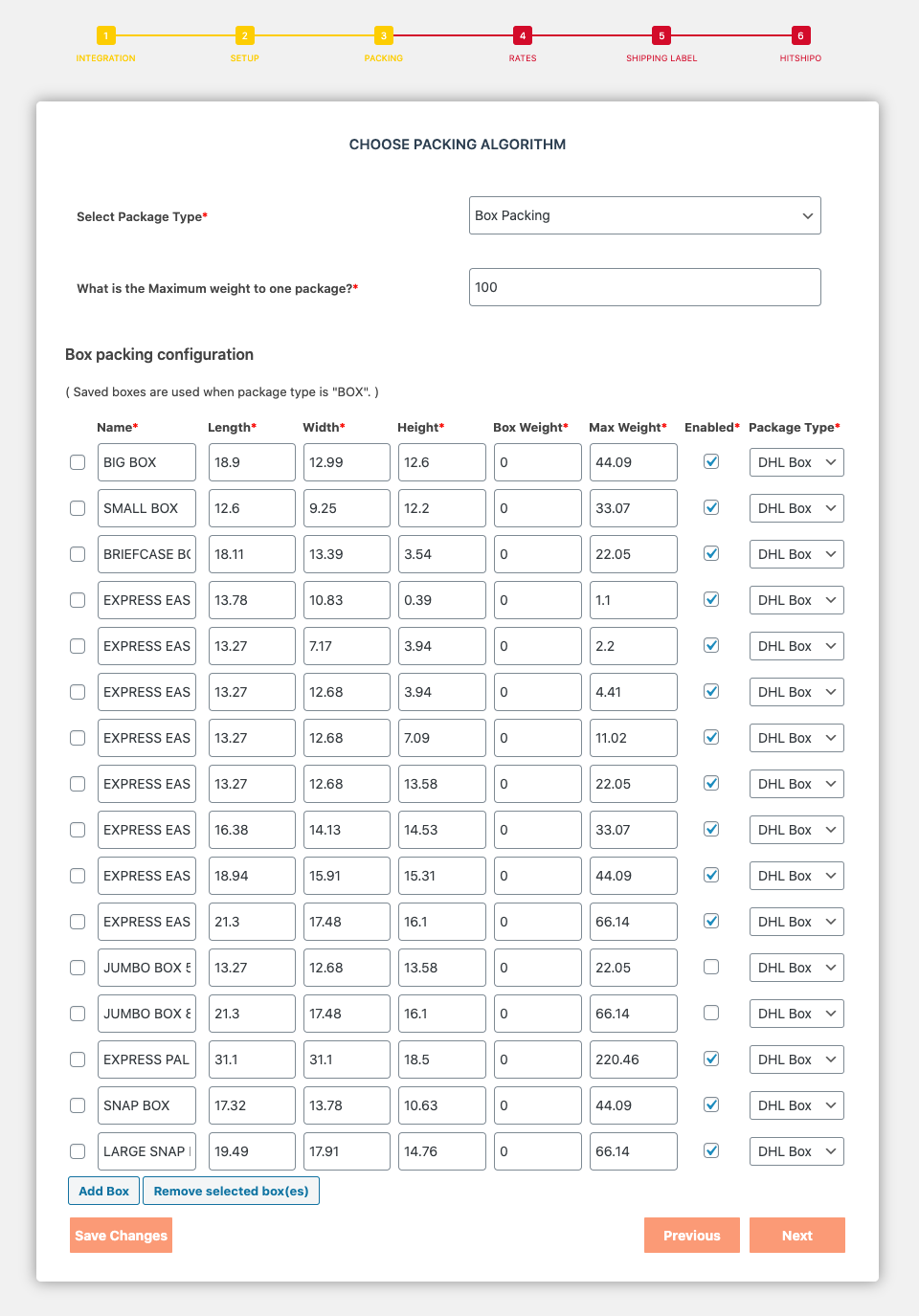Proceed with the Next button
Viewport: 919px width, 1316px height.
pos(797,1236)
